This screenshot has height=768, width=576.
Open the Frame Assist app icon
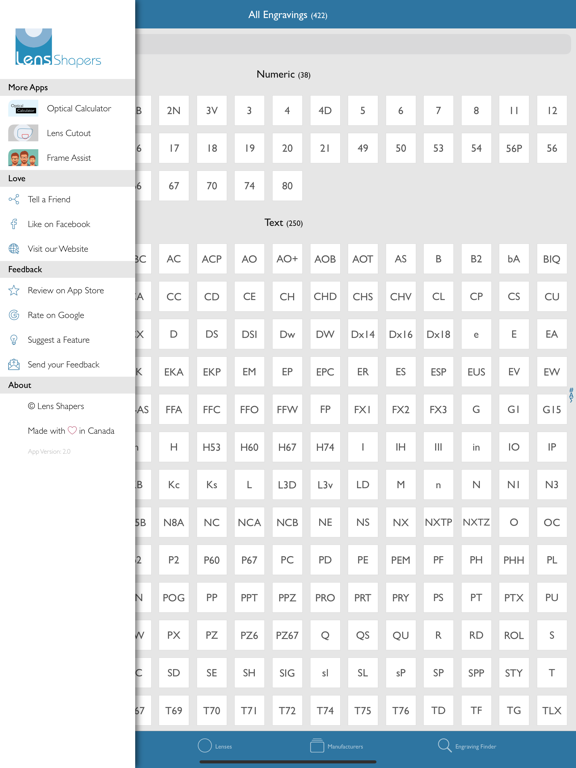(x=23, y=158)
